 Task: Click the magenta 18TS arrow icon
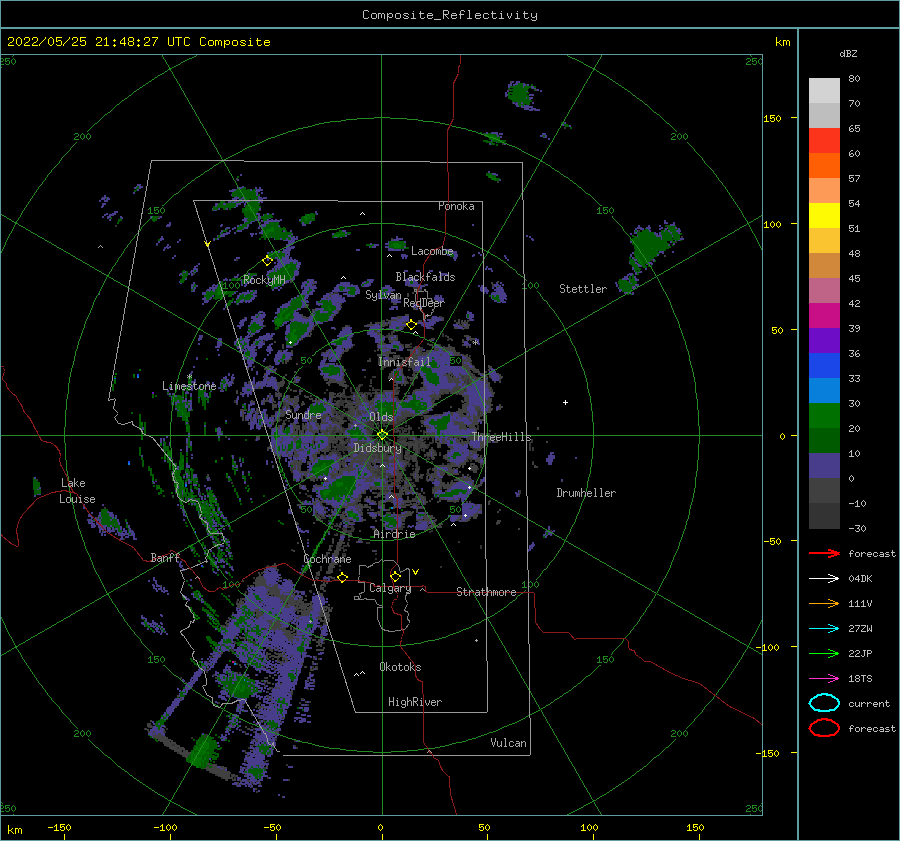coord(824,679)
